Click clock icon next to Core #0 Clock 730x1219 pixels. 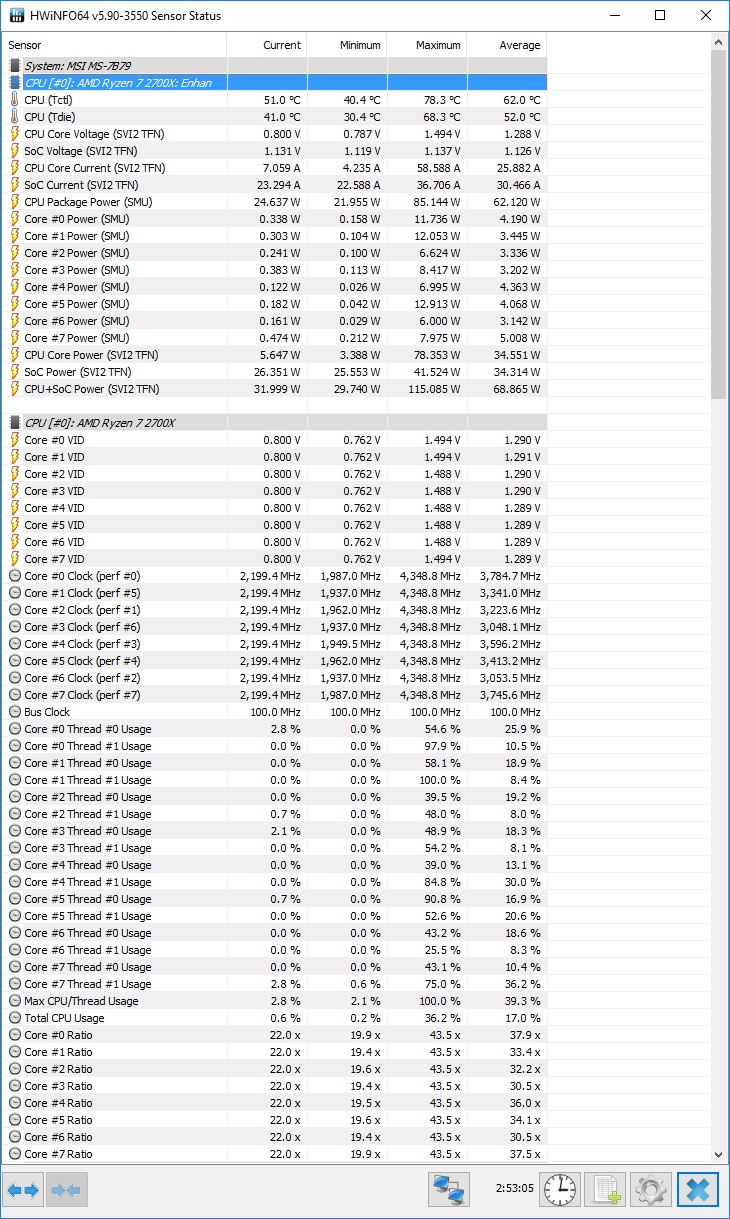(x=15, y=576)
